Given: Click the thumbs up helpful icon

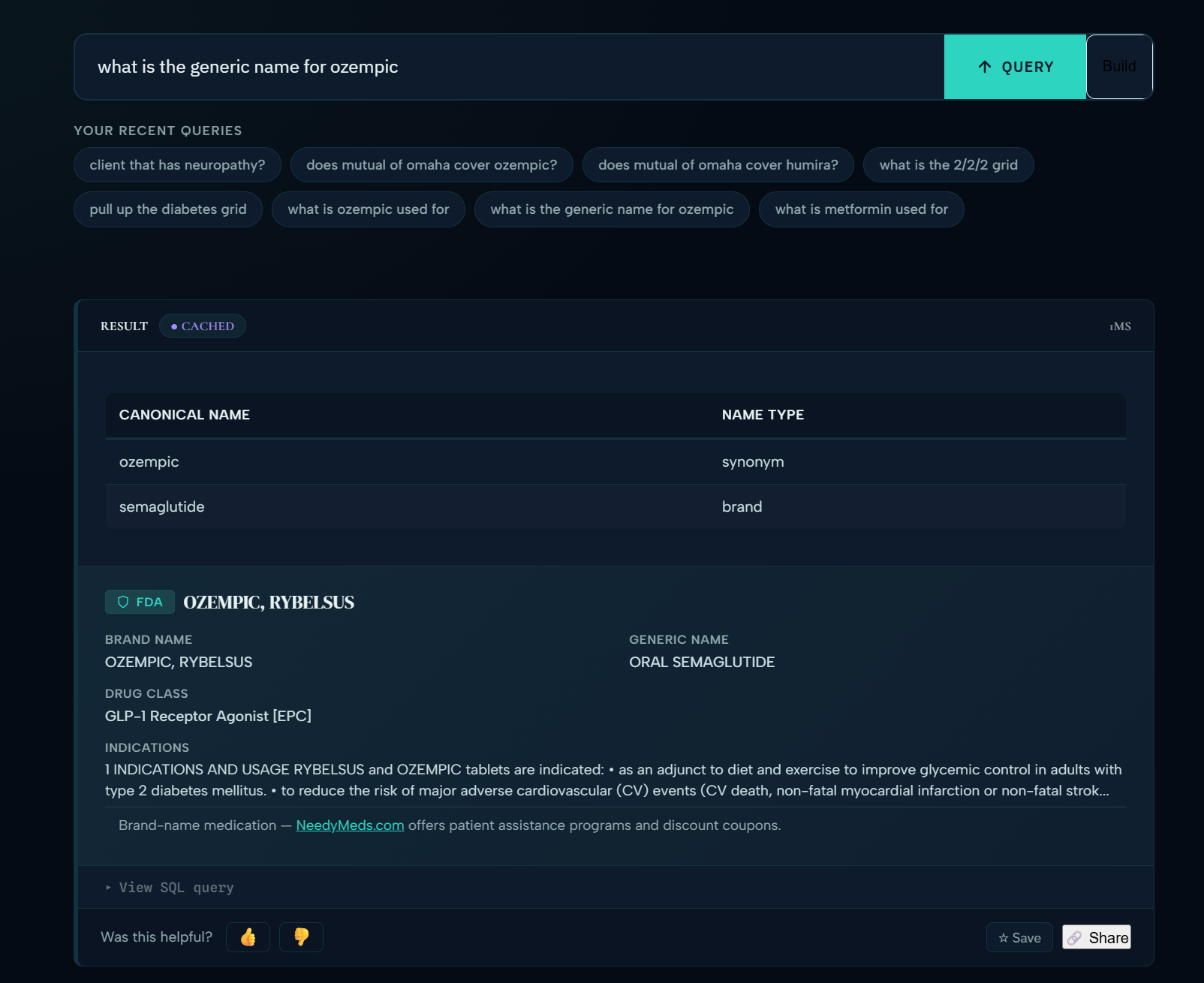Looking at the screenshot, I should click(248, 937).
